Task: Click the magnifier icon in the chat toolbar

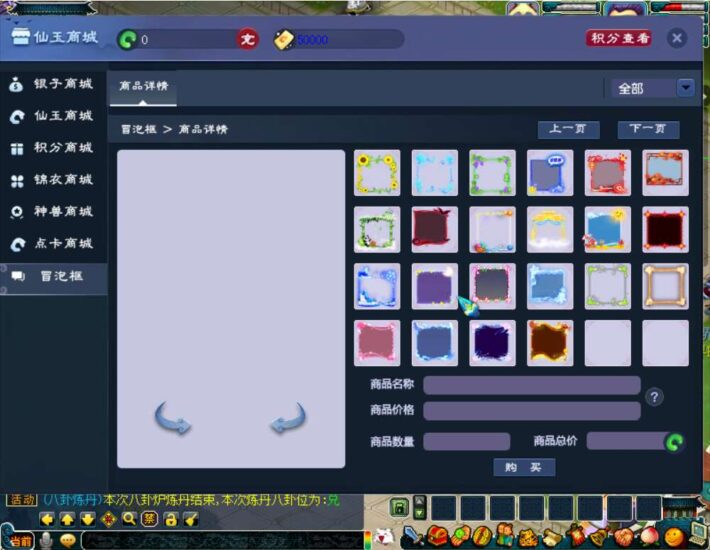Action: click(x=129, y=518)
